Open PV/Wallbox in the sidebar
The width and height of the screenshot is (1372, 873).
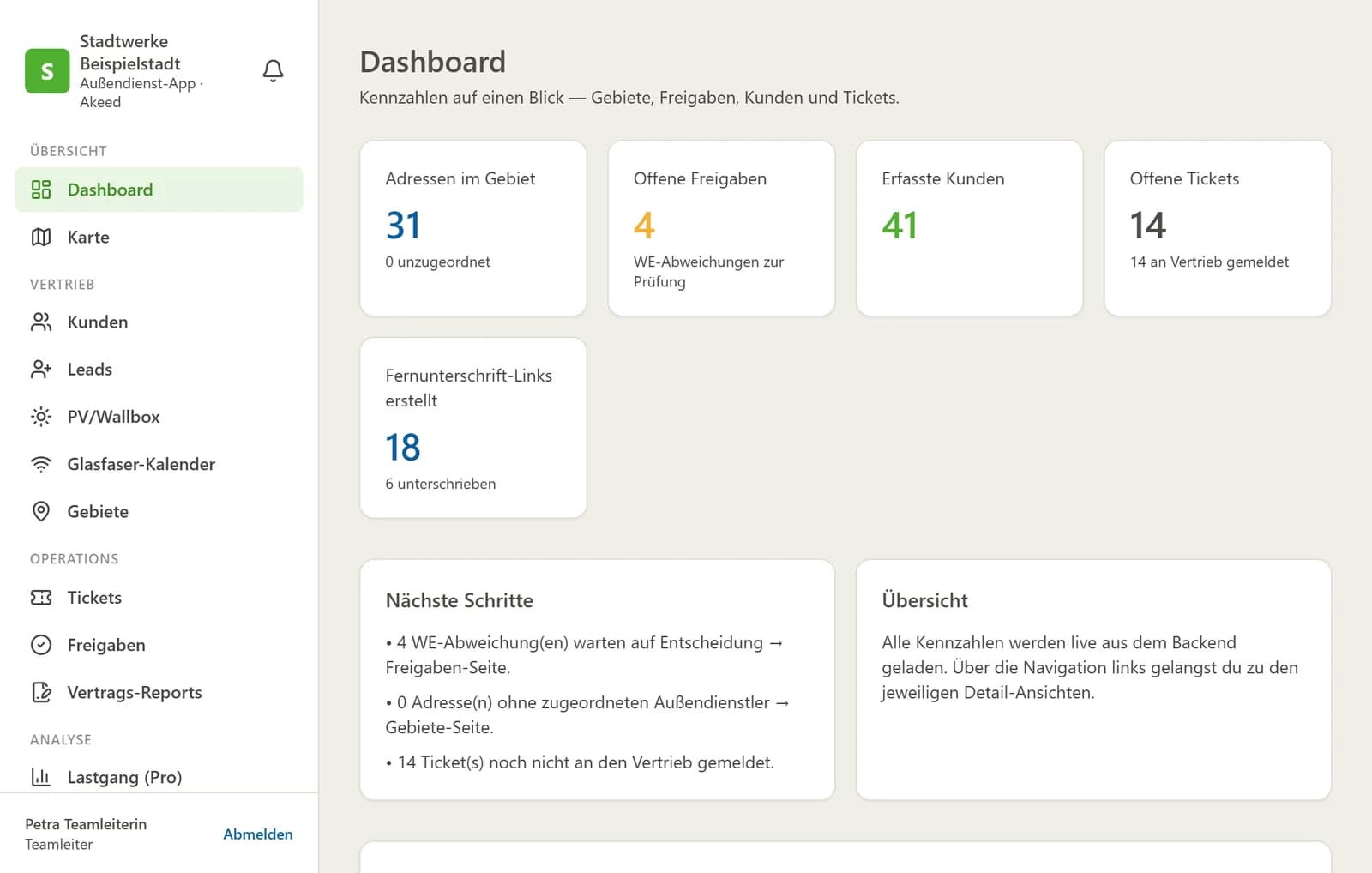tap(159, 417)
